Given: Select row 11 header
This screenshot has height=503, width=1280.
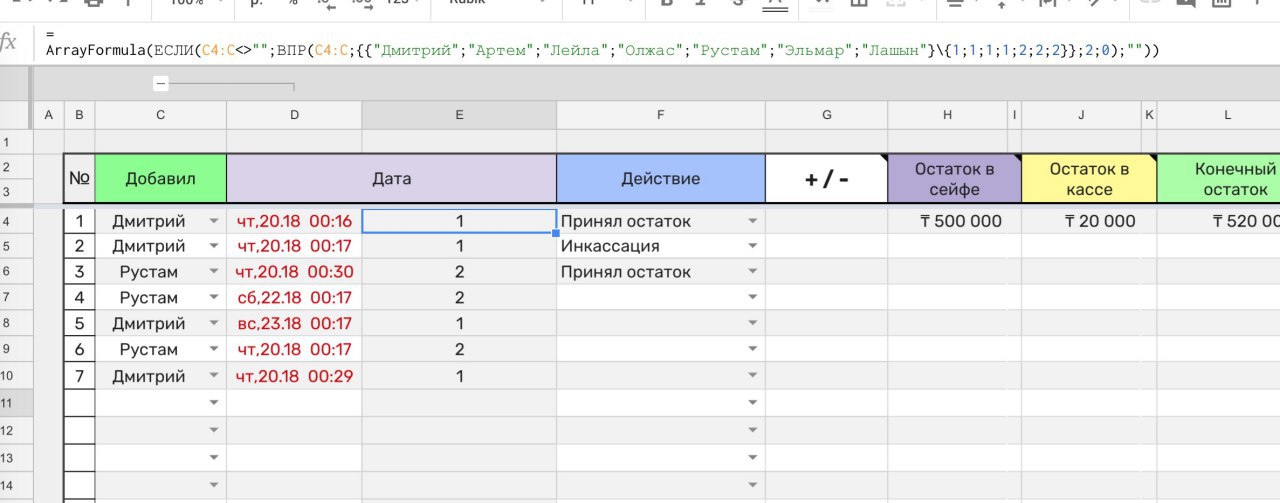Looking at the screenshot, I should click(16, 403).
